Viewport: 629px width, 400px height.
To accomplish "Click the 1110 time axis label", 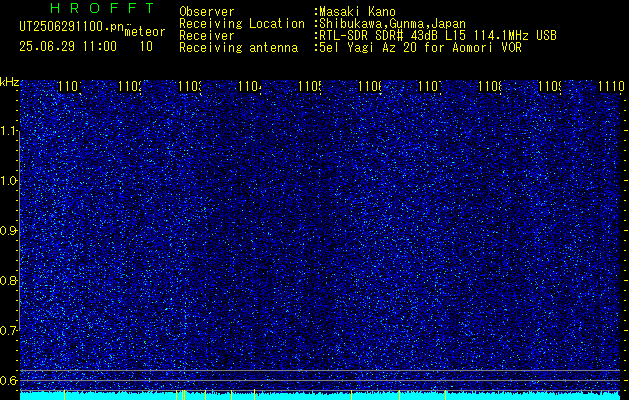I will pyautogui.click(x=611, y=86).
